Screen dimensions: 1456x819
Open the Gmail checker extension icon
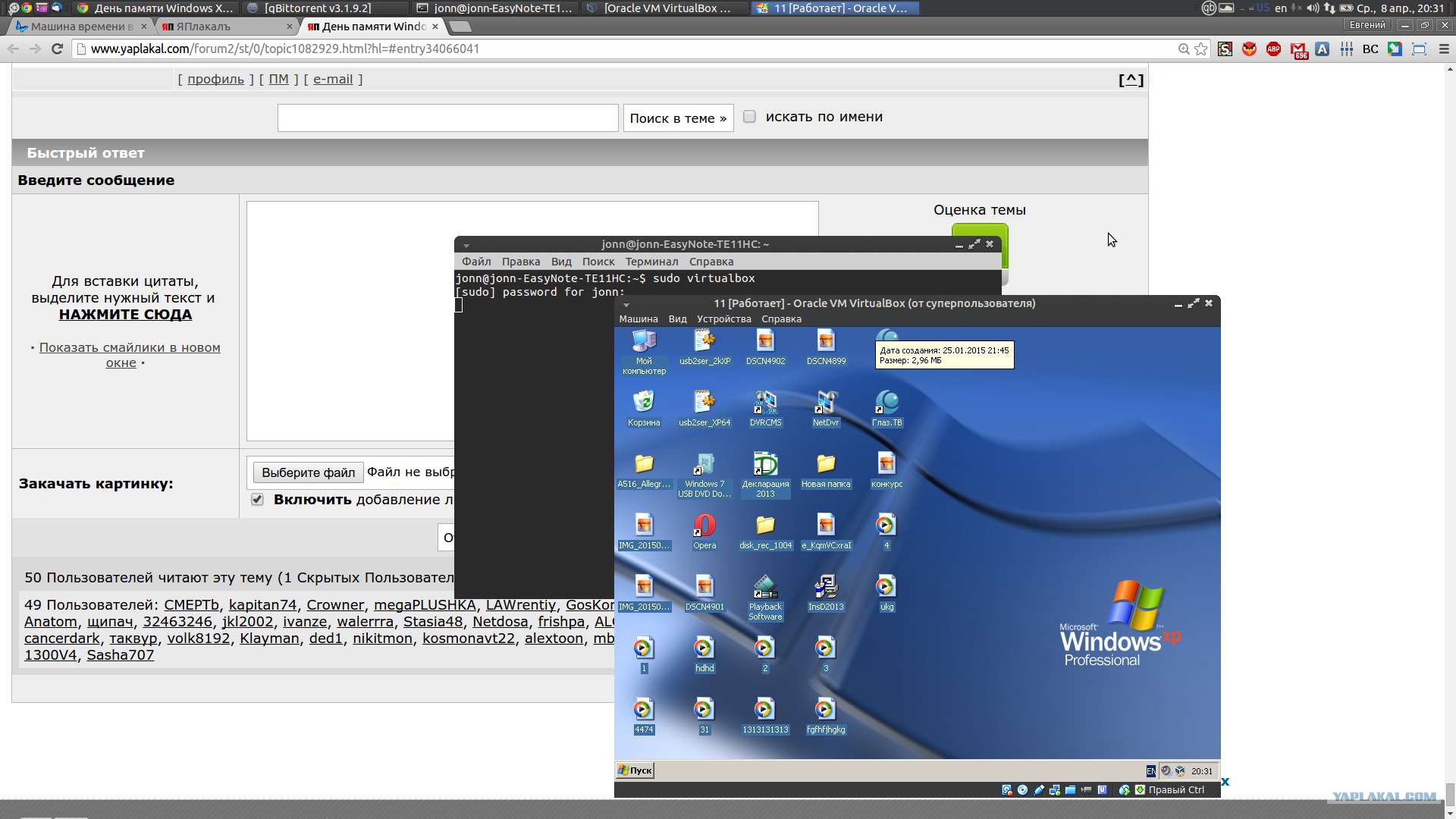[x=1299, y=49]
